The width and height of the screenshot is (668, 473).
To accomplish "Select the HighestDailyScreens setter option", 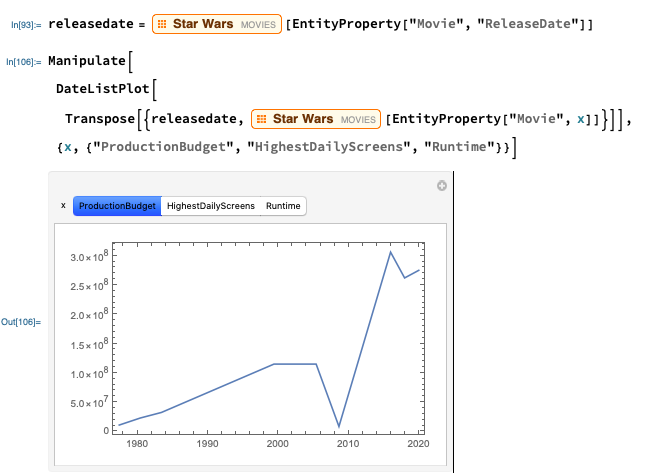I will [x=211, y=206].
